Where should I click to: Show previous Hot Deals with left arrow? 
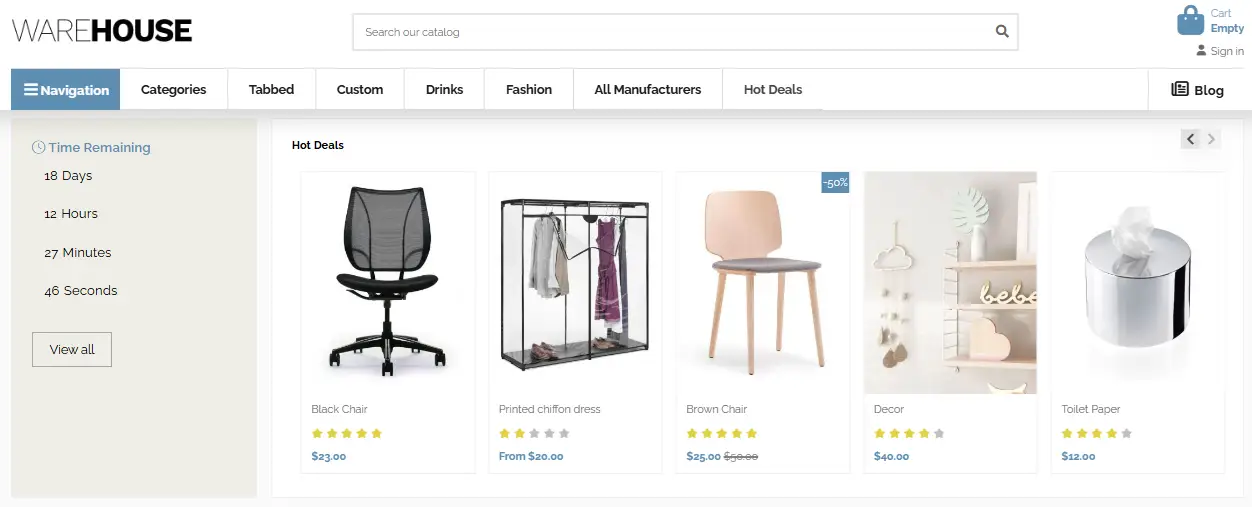(x=1190, y=139)
